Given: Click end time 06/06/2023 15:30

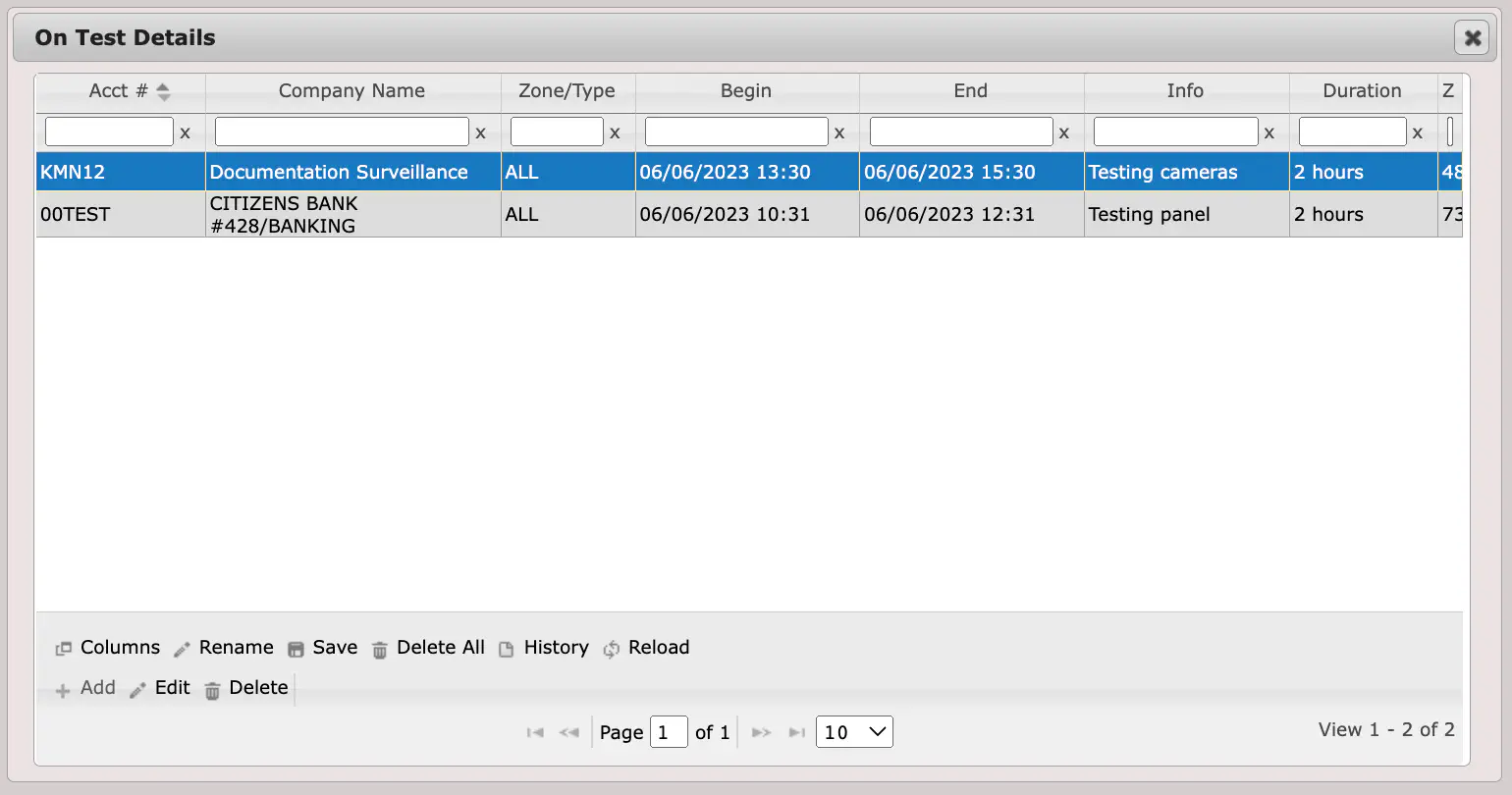Looking at the screenshot, I should click(x=971, y=172).
